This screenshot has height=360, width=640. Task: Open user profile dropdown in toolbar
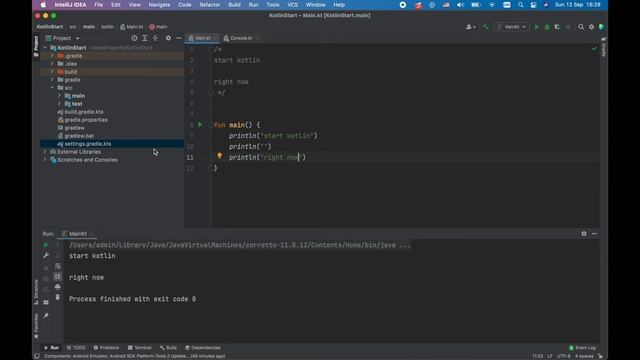[471, 27]
